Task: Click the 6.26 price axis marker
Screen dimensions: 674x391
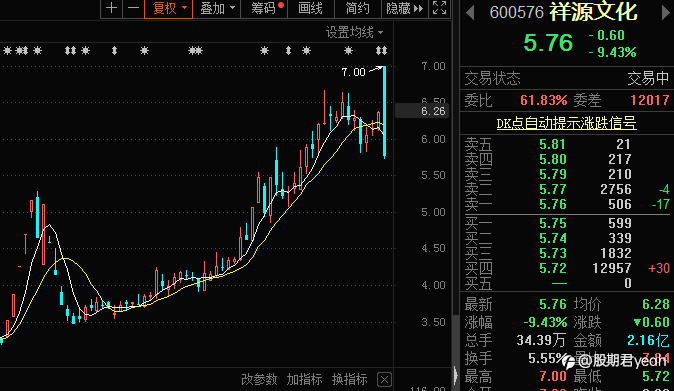Action: pyautogui.click(x=423, y=111)
